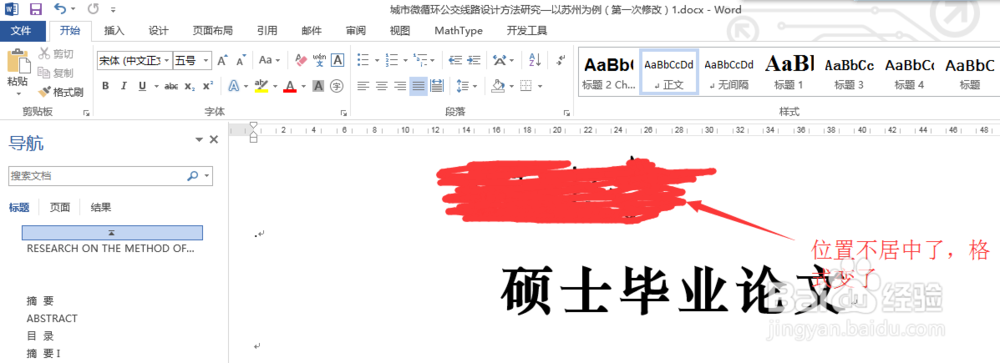Click the increase indent icon
This screenshot has width=1000, height=363.
click(474, 61)
